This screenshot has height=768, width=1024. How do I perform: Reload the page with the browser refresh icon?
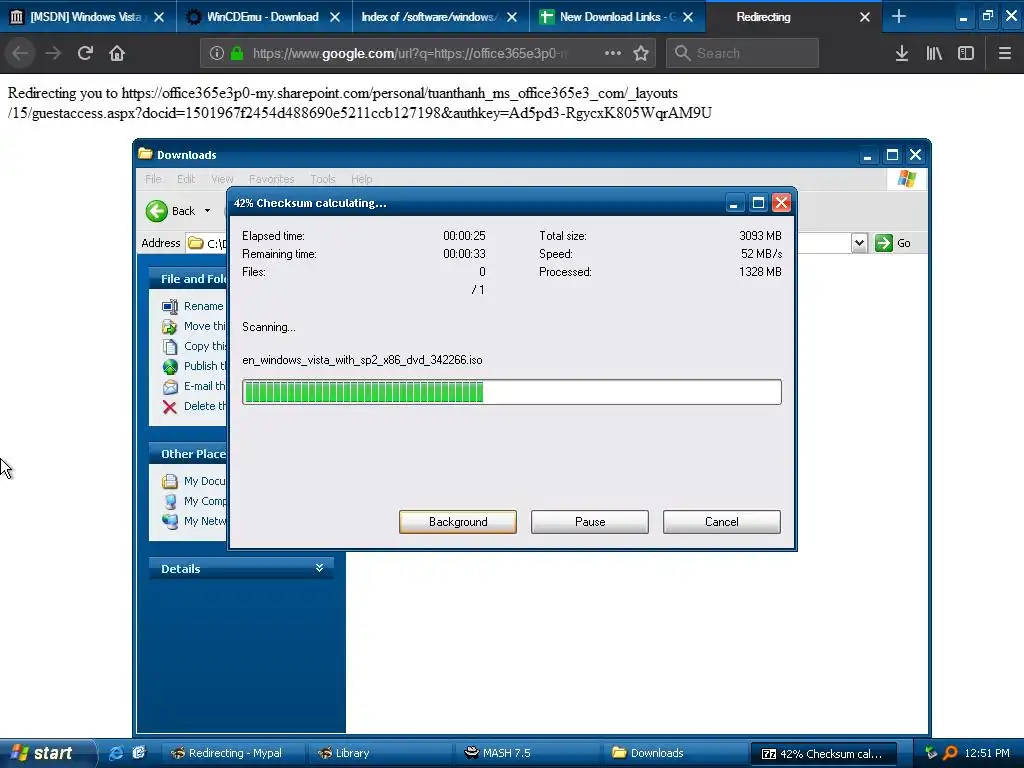85,53
